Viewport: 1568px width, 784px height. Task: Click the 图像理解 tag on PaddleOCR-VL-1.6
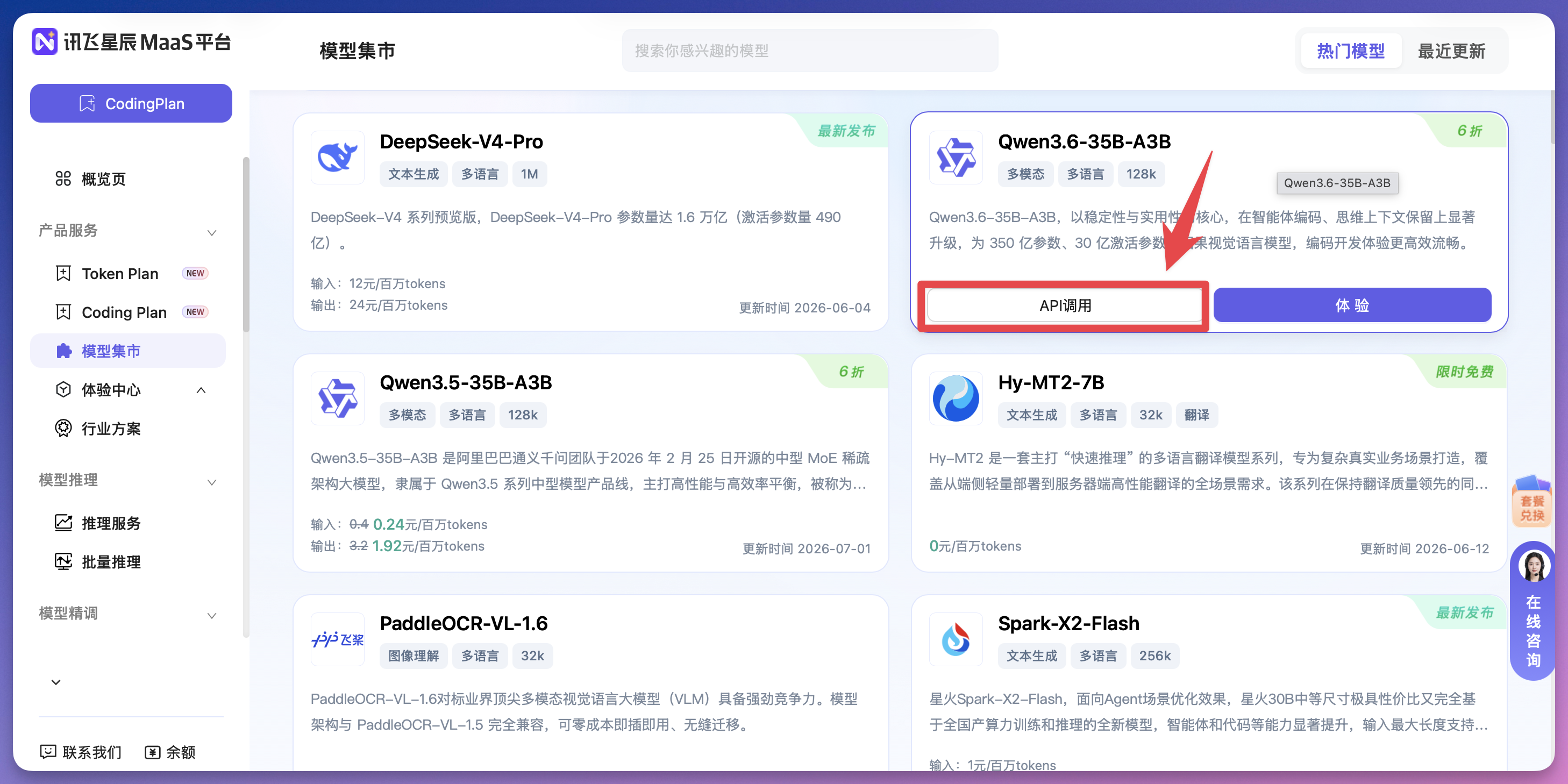coord(414,655)
